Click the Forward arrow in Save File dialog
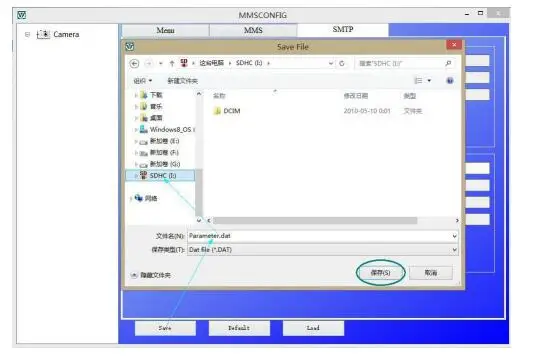Screen dimensions: 537x361 (x=149, y=63)
